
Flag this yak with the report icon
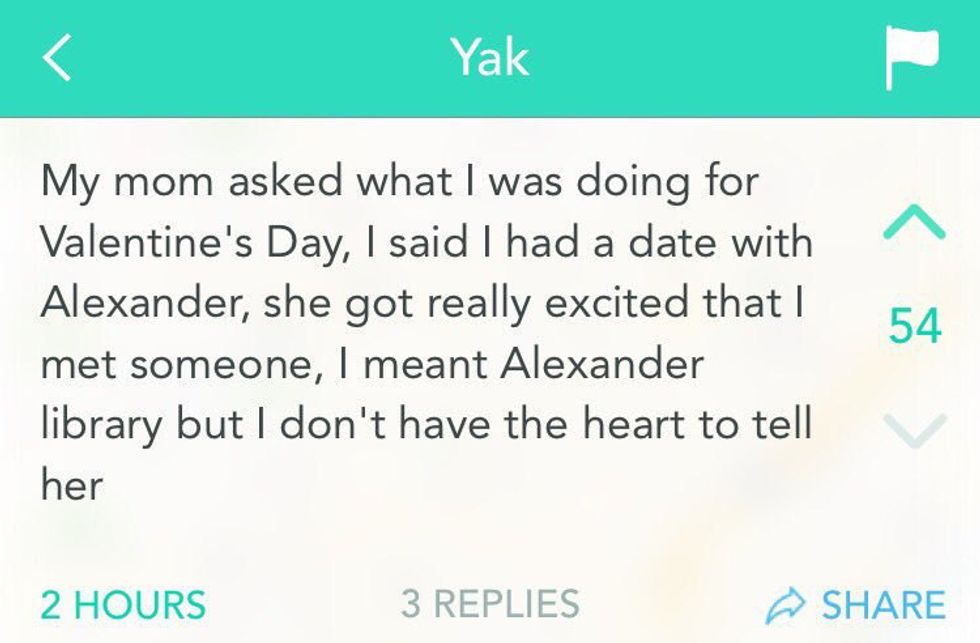pyautogui.click(x=911, y=58)
